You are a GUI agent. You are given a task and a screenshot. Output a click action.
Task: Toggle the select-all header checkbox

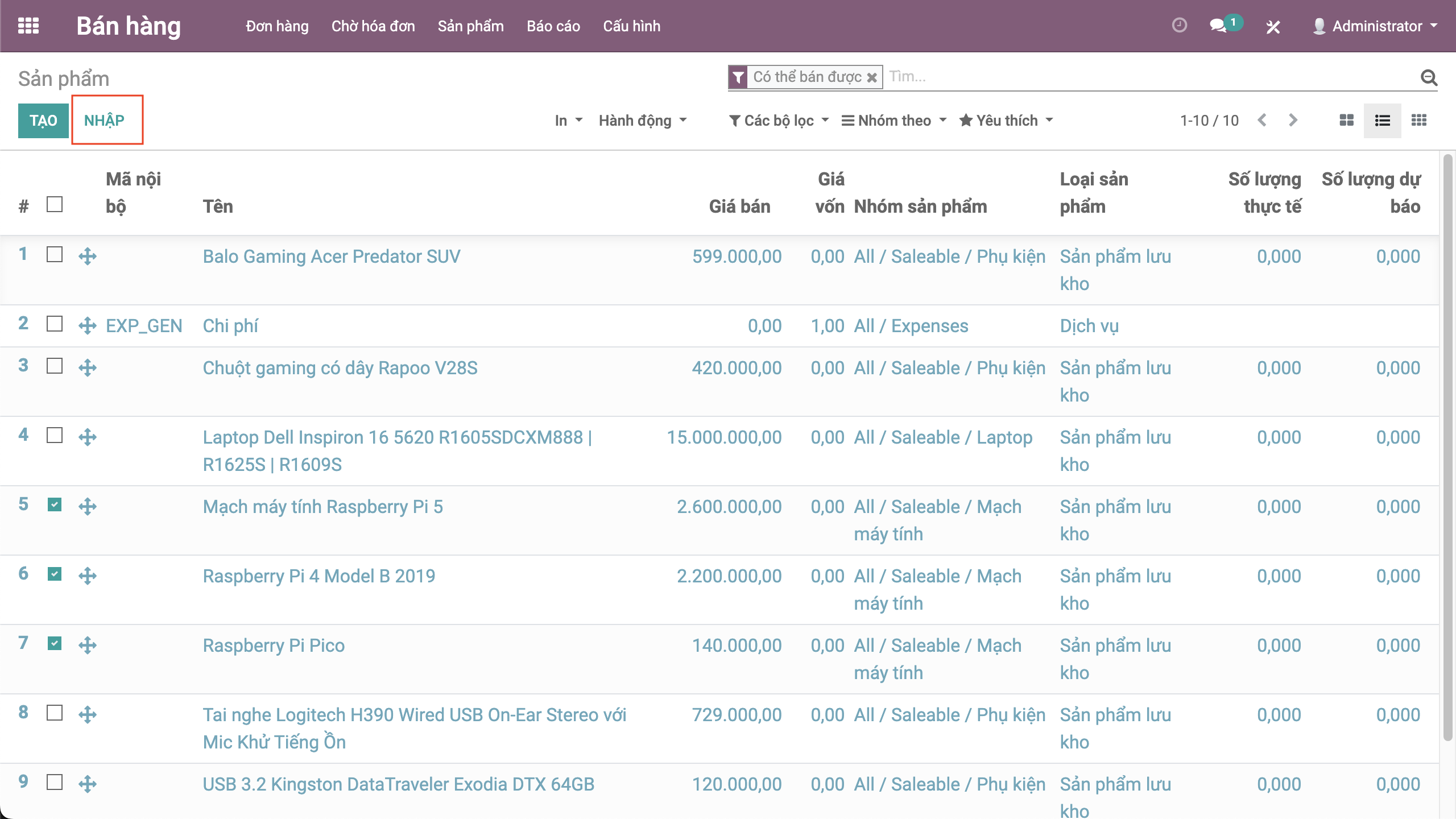[x=55, y=204]
